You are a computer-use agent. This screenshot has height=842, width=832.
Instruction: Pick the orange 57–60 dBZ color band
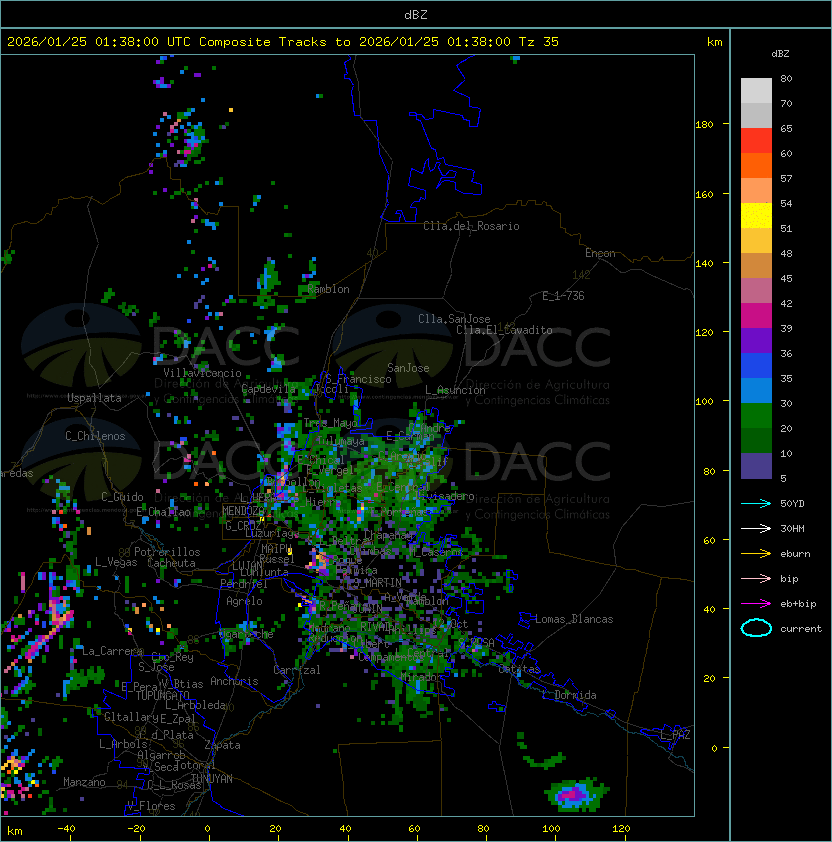tap(756, 166)
